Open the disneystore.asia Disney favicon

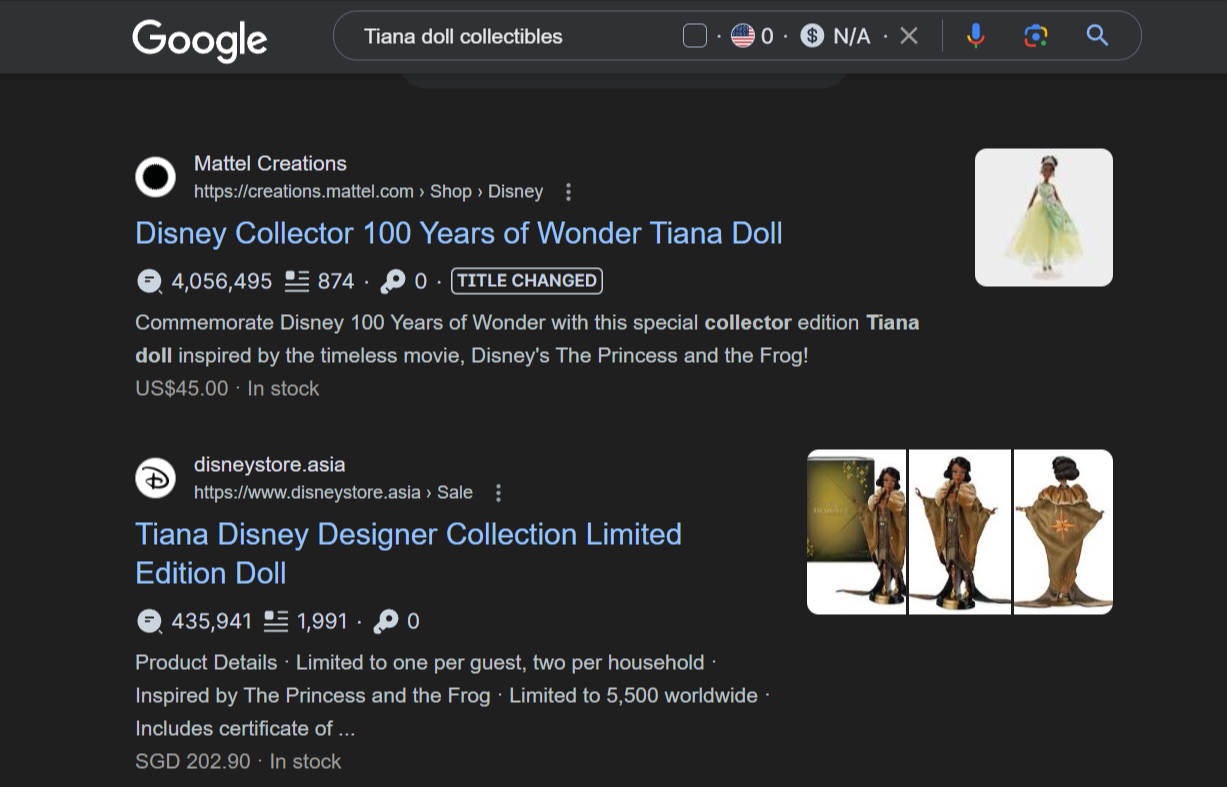tap(155, 478)
